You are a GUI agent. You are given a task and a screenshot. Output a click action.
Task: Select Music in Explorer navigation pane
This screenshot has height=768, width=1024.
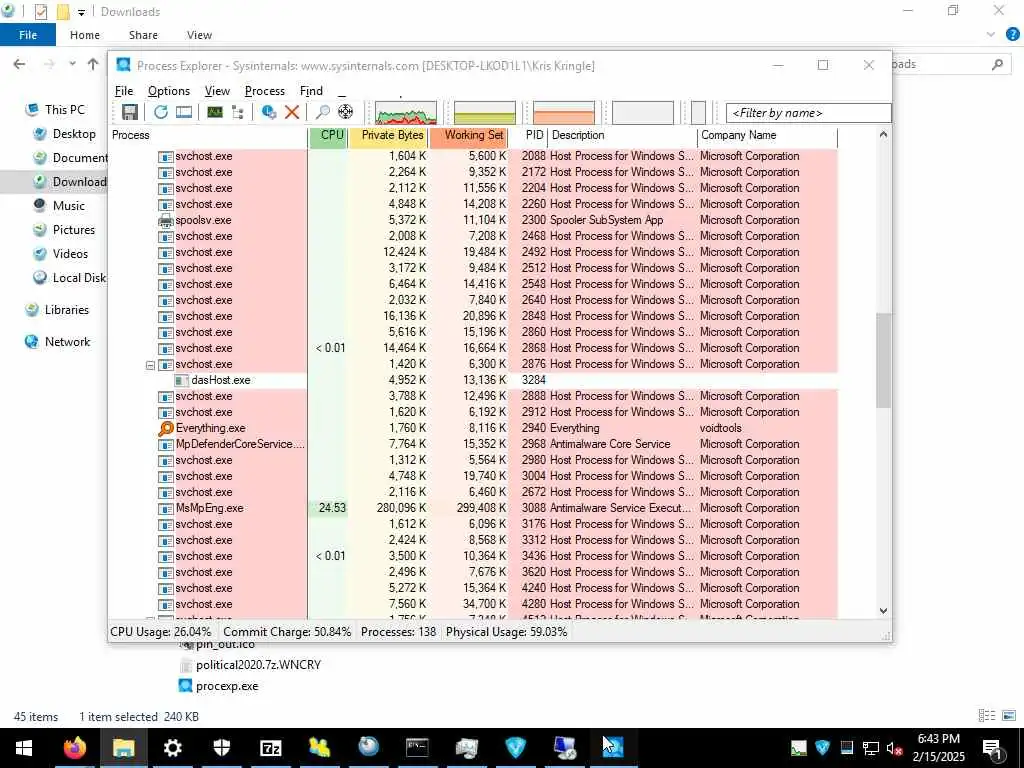point(68,206)
